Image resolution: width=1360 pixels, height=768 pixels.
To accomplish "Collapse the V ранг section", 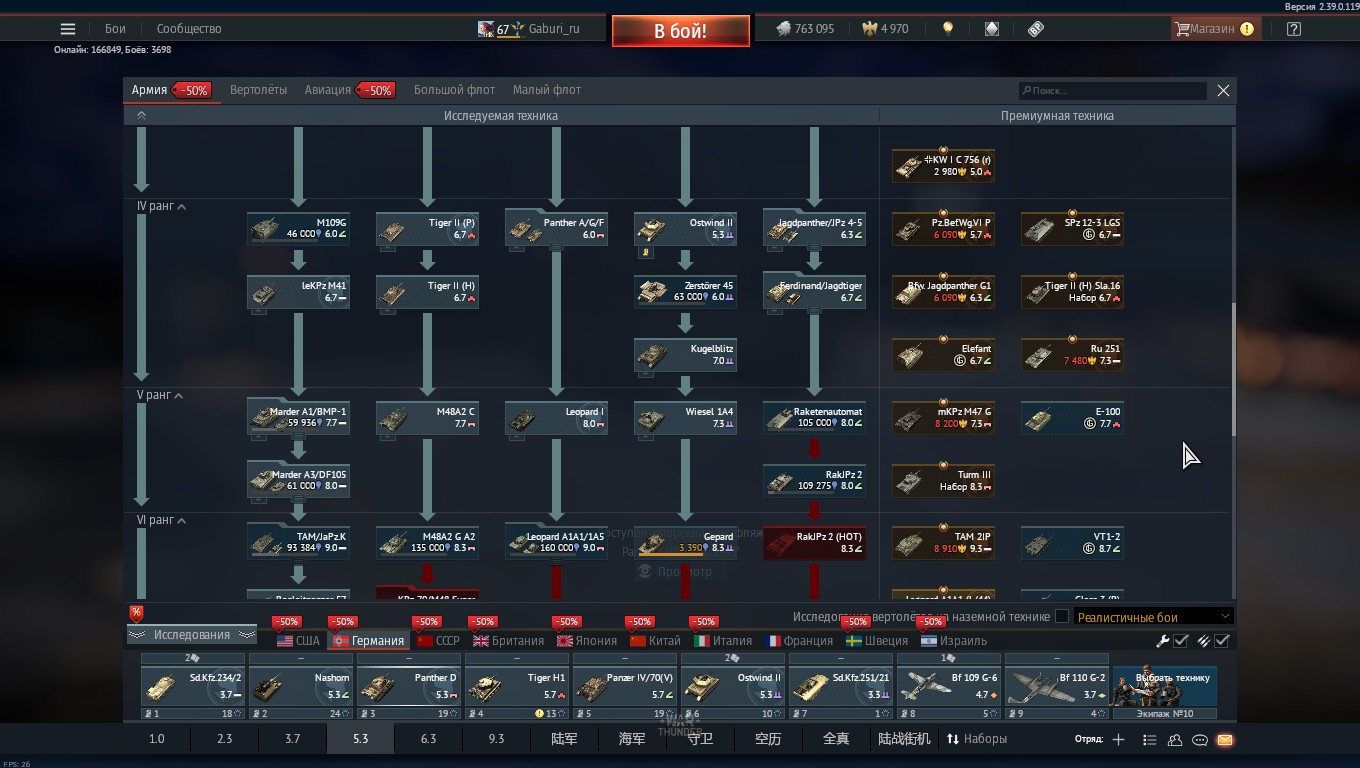I will (x=160, y=395).
